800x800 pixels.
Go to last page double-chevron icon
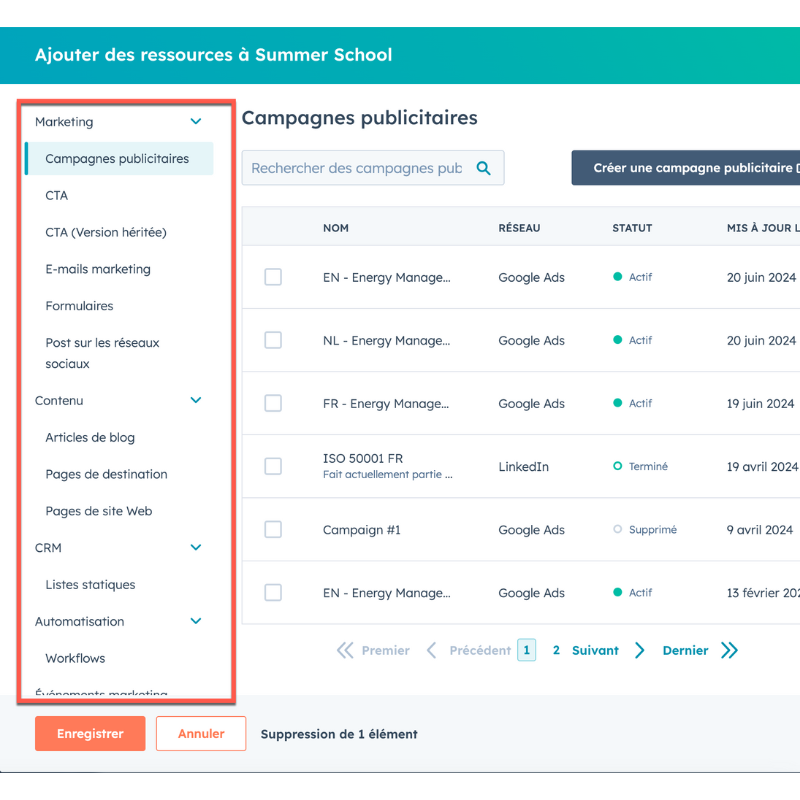pos(729,650)
